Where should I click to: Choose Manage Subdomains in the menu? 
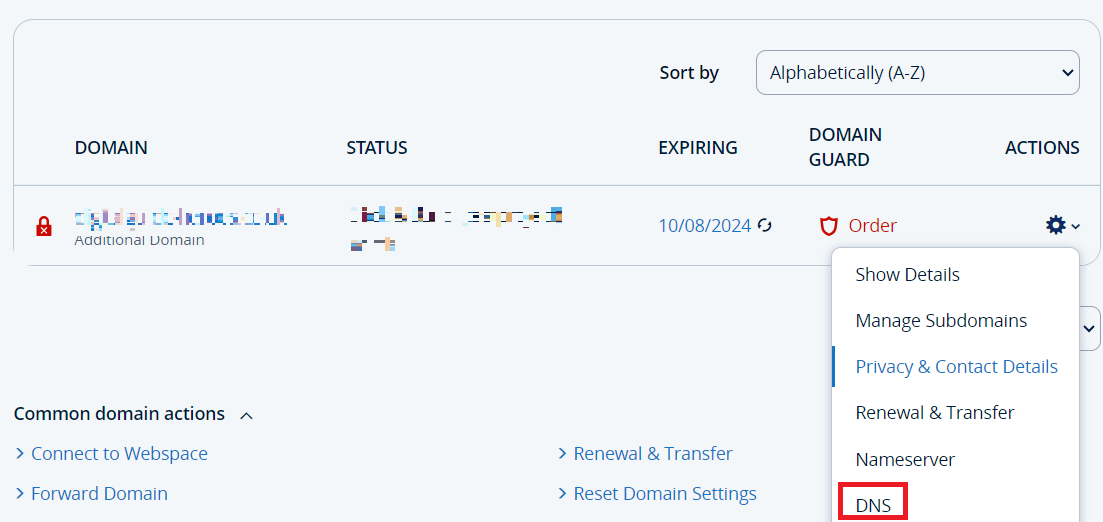click(941, 321)
